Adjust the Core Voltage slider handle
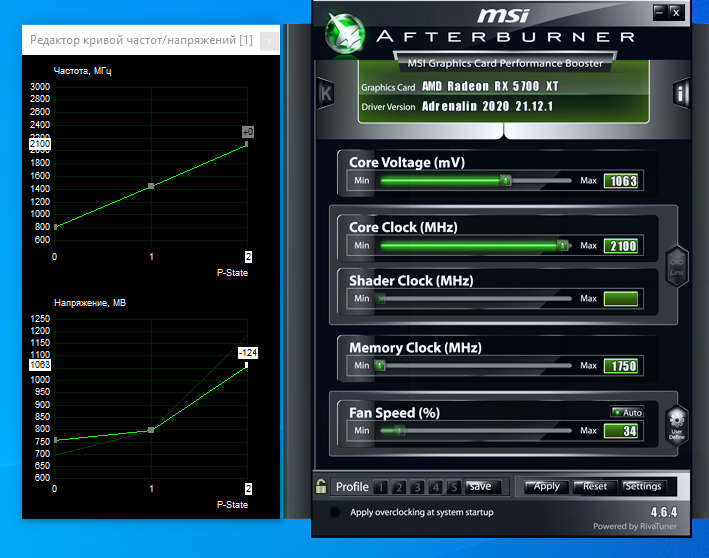This screenshot has width=709, height=558. [506, 181]
